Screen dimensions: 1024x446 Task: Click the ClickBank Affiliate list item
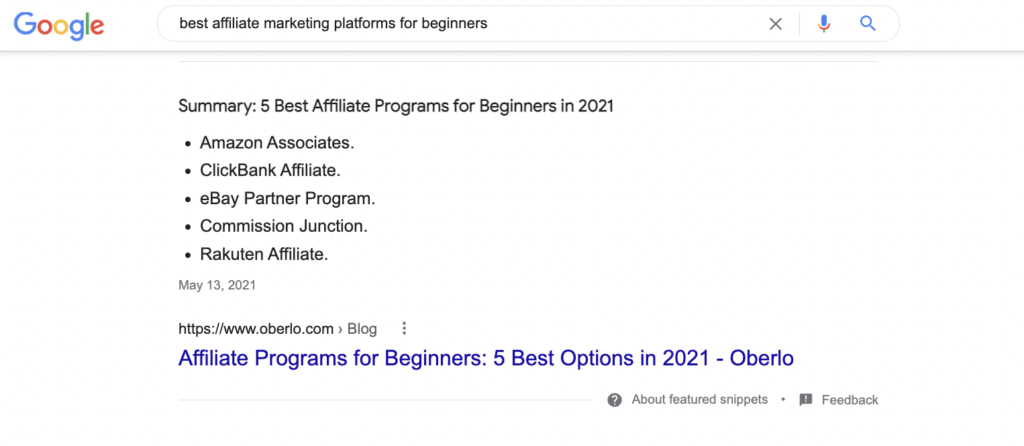pos(270,171)
